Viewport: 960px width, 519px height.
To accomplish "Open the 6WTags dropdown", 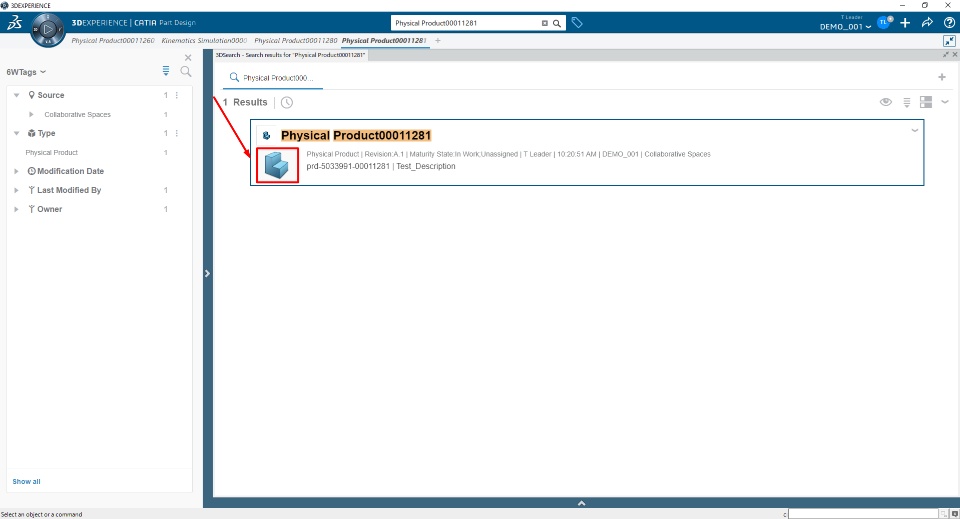I will pos(26,72).
